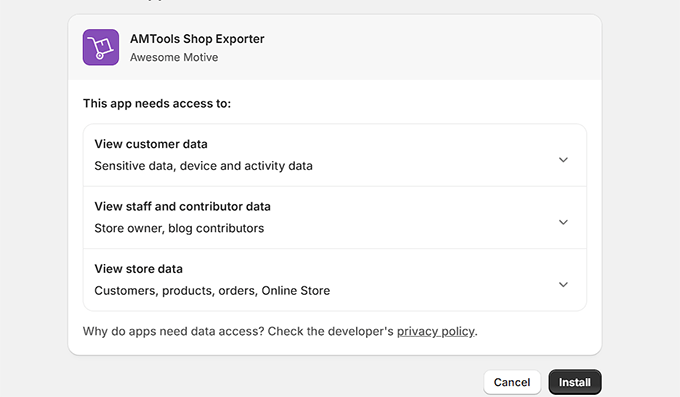Click the 'View customer data' heading
The width and height of the screenshot is (680, 397).
click(151, 144)
